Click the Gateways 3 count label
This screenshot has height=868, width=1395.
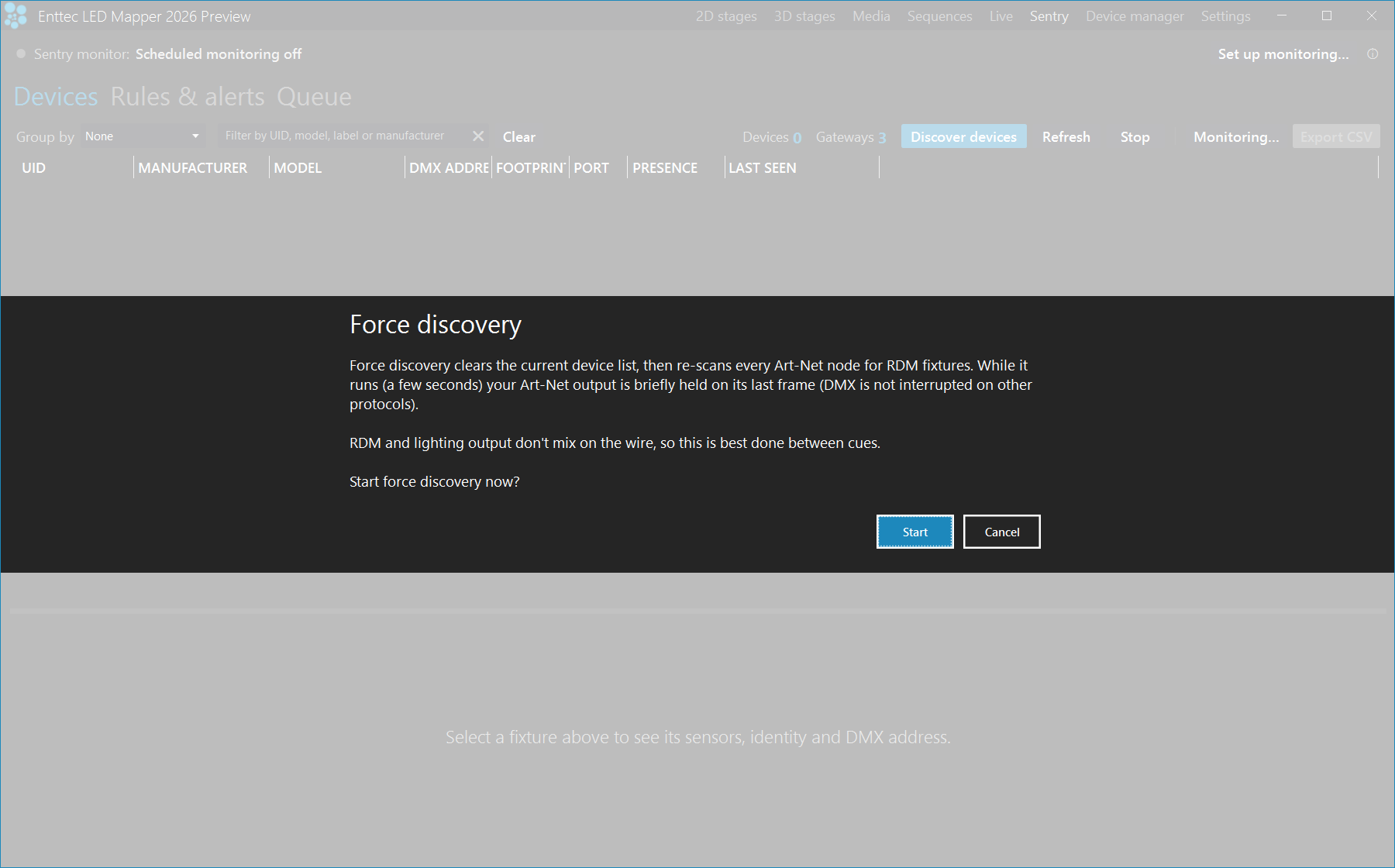[851, 137]
